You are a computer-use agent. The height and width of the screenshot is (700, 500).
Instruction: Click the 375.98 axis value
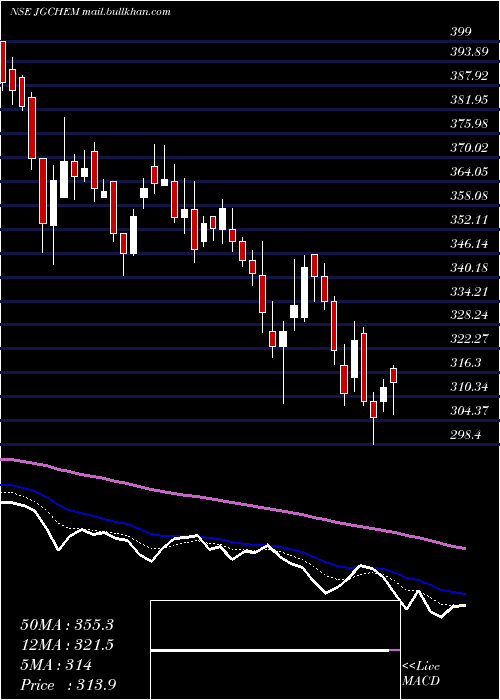click(468, 124)
